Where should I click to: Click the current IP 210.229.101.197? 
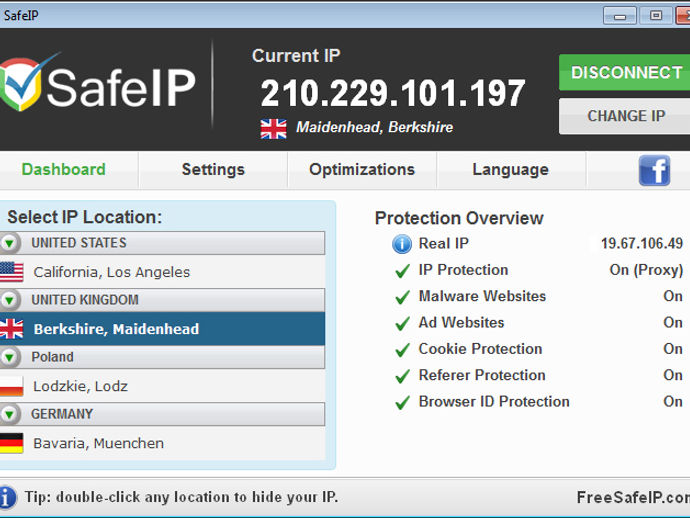[x=393, y=93]
